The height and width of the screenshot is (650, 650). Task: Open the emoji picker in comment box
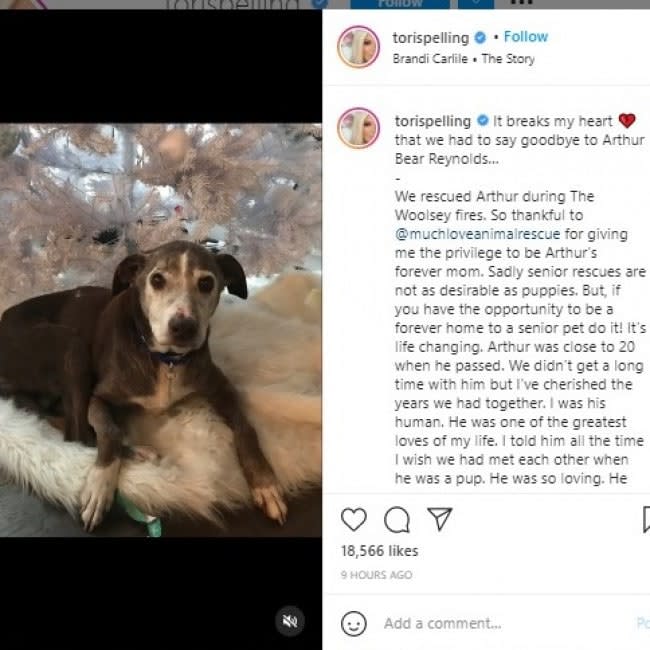tap(354, 623)
